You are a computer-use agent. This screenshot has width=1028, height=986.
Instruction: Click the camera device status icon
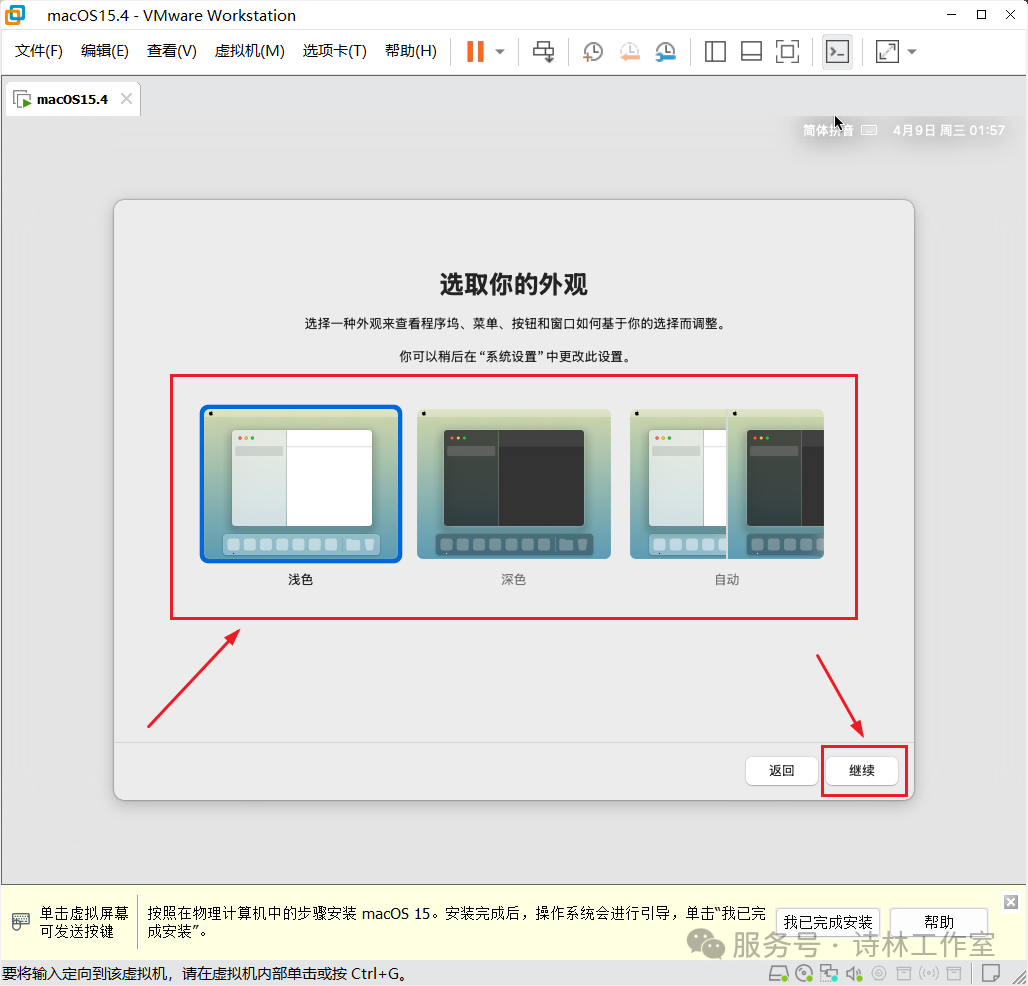879,974
